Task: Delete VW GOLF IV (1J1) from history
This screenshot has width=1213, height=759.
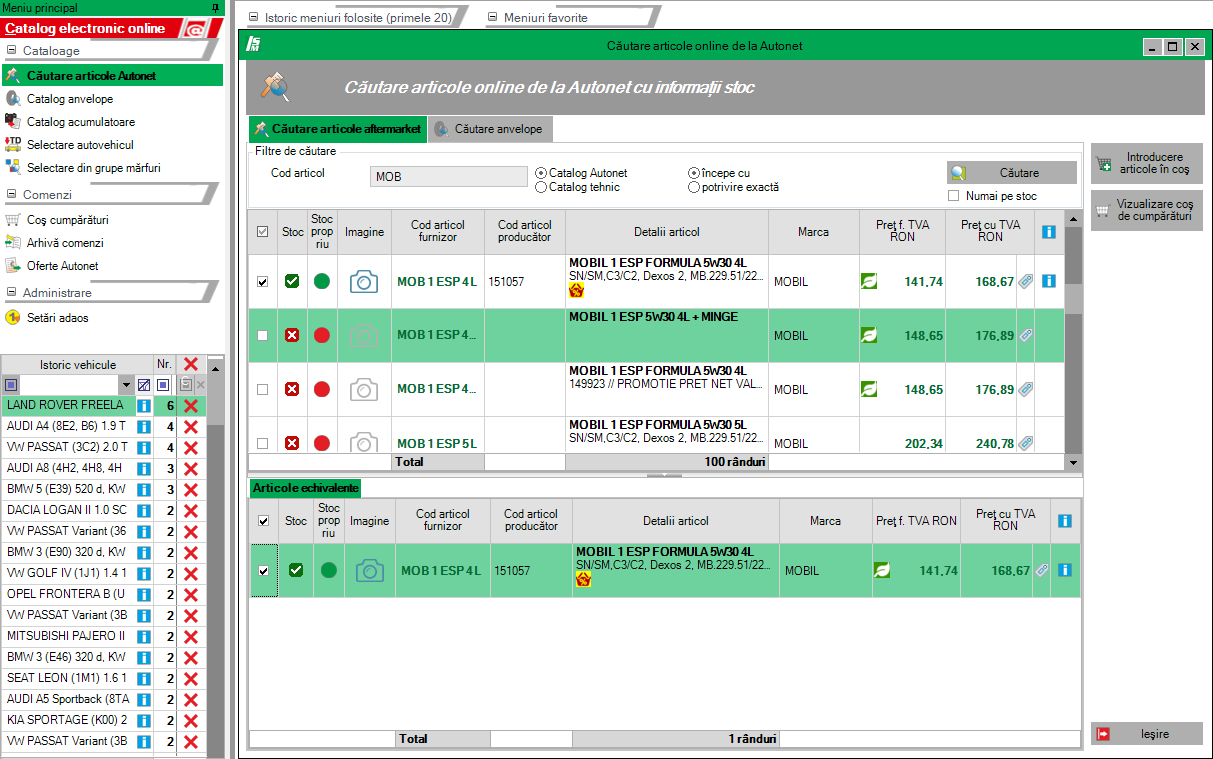Action: pos(190,573)
